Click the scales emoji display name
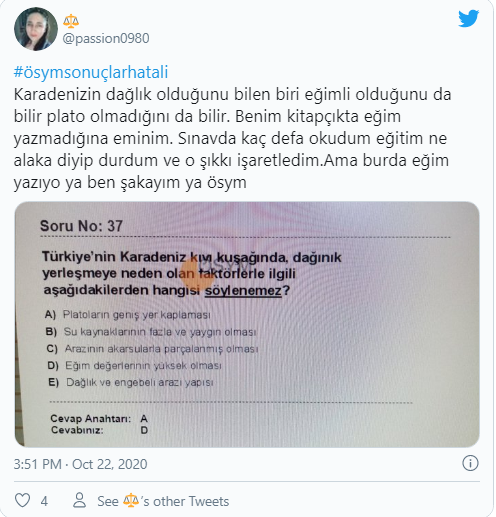 (71, 21)
